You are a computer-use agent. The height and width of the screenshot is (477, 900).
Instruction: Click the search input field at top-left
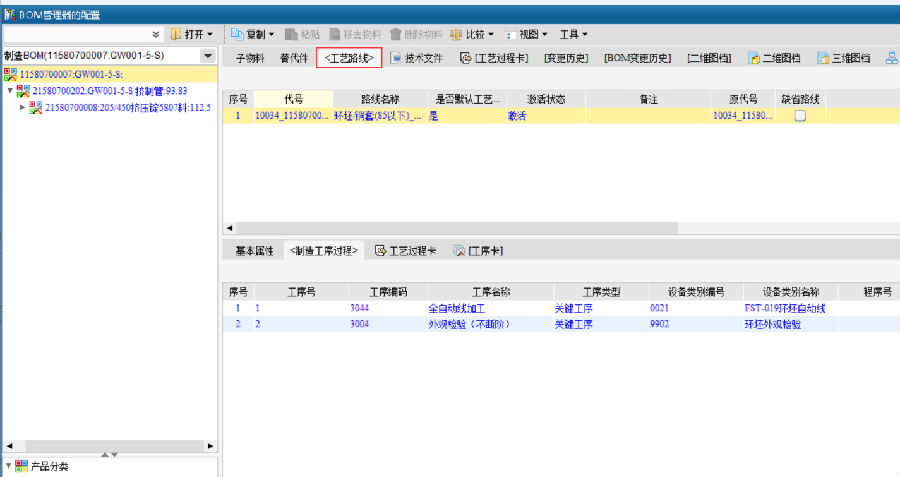pyautogui.click(x=76, y=34)
